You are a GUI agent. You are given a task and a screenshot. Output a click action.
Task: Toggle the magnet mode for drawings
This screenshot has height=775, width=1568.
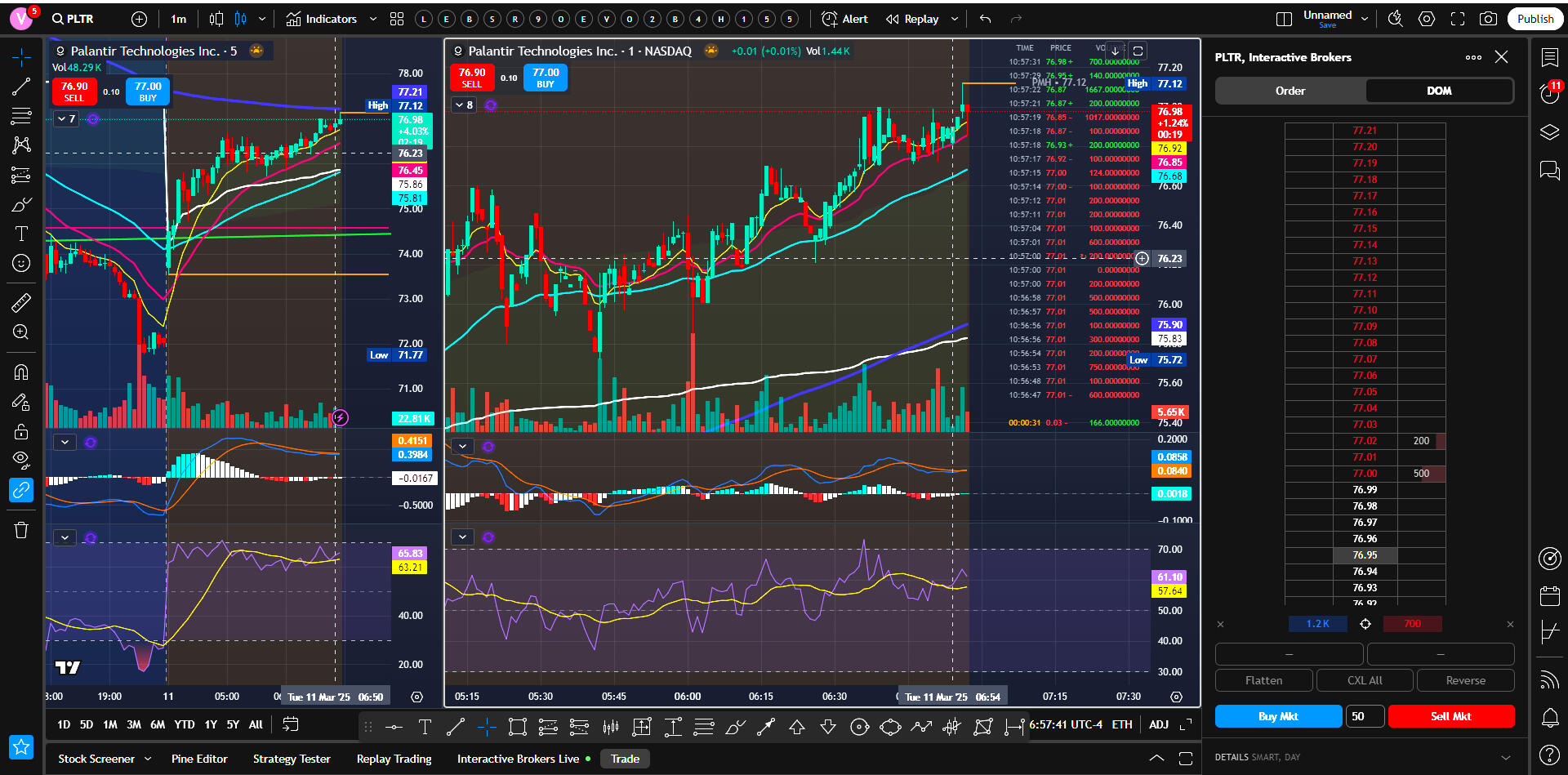tap(21, 372)
